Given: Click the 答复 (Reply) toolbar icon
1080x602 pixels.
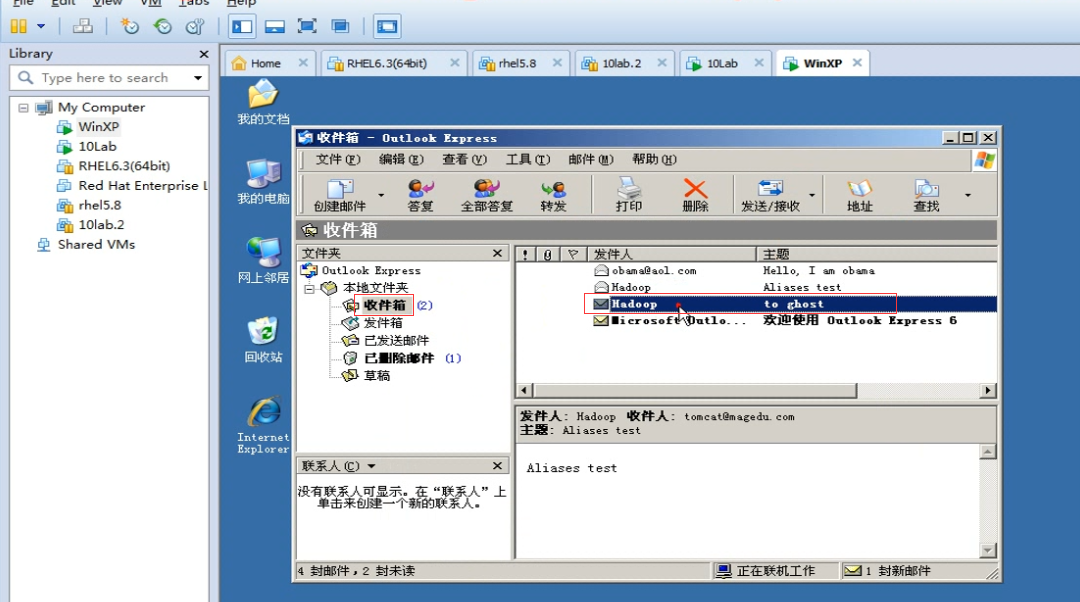Looking at the screenshot, I should pyautogui.click(x=420, y=195).
